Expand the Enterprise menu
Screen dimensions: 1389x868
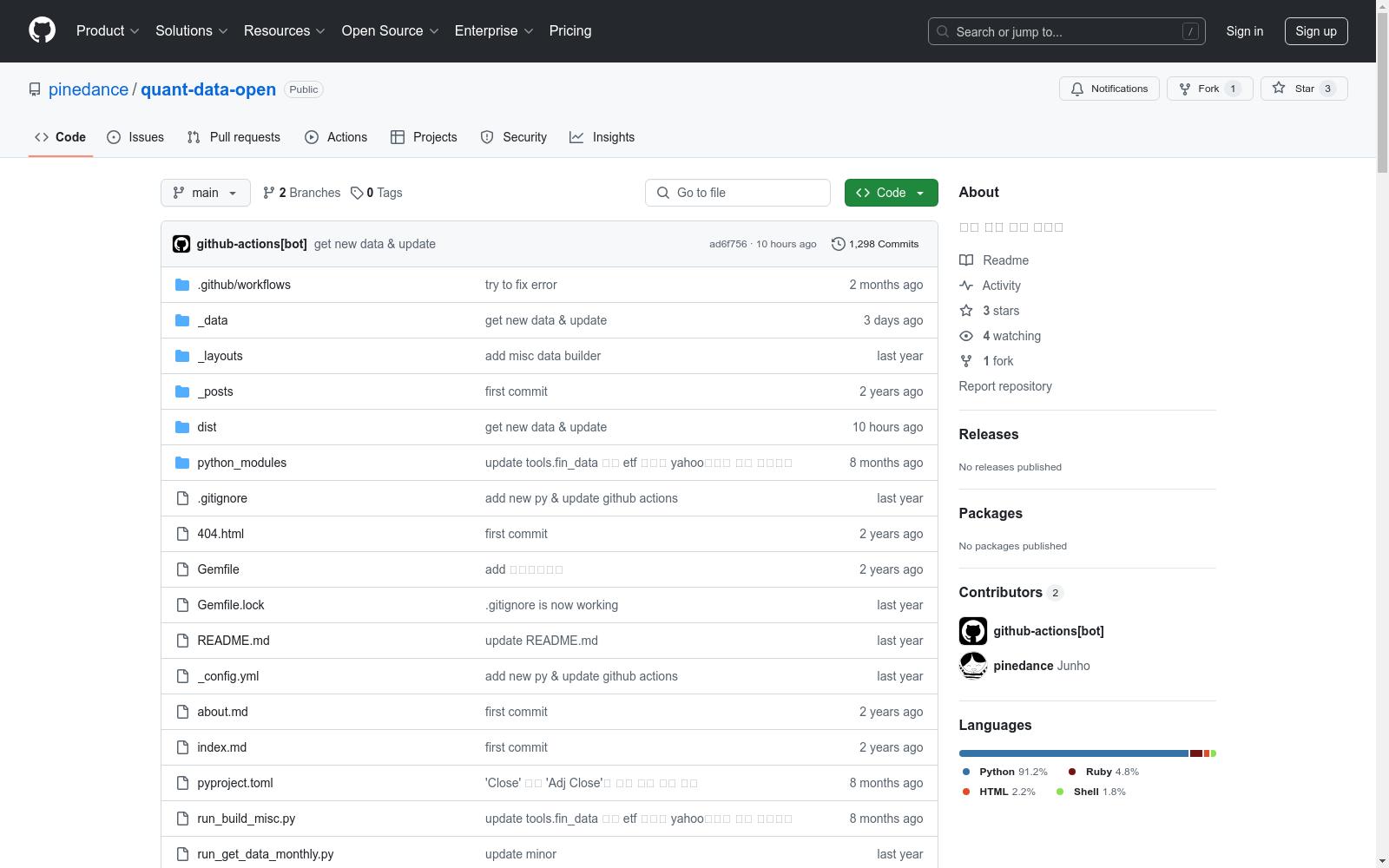coord(494,31)
